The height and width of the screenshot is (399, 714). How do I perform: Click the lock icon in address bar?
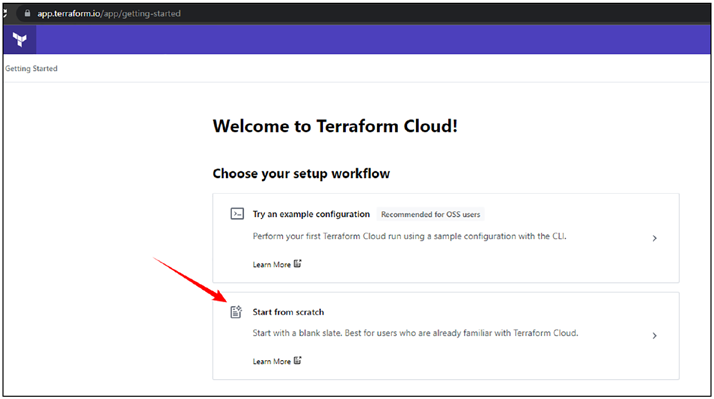click(x=27, y=13)
